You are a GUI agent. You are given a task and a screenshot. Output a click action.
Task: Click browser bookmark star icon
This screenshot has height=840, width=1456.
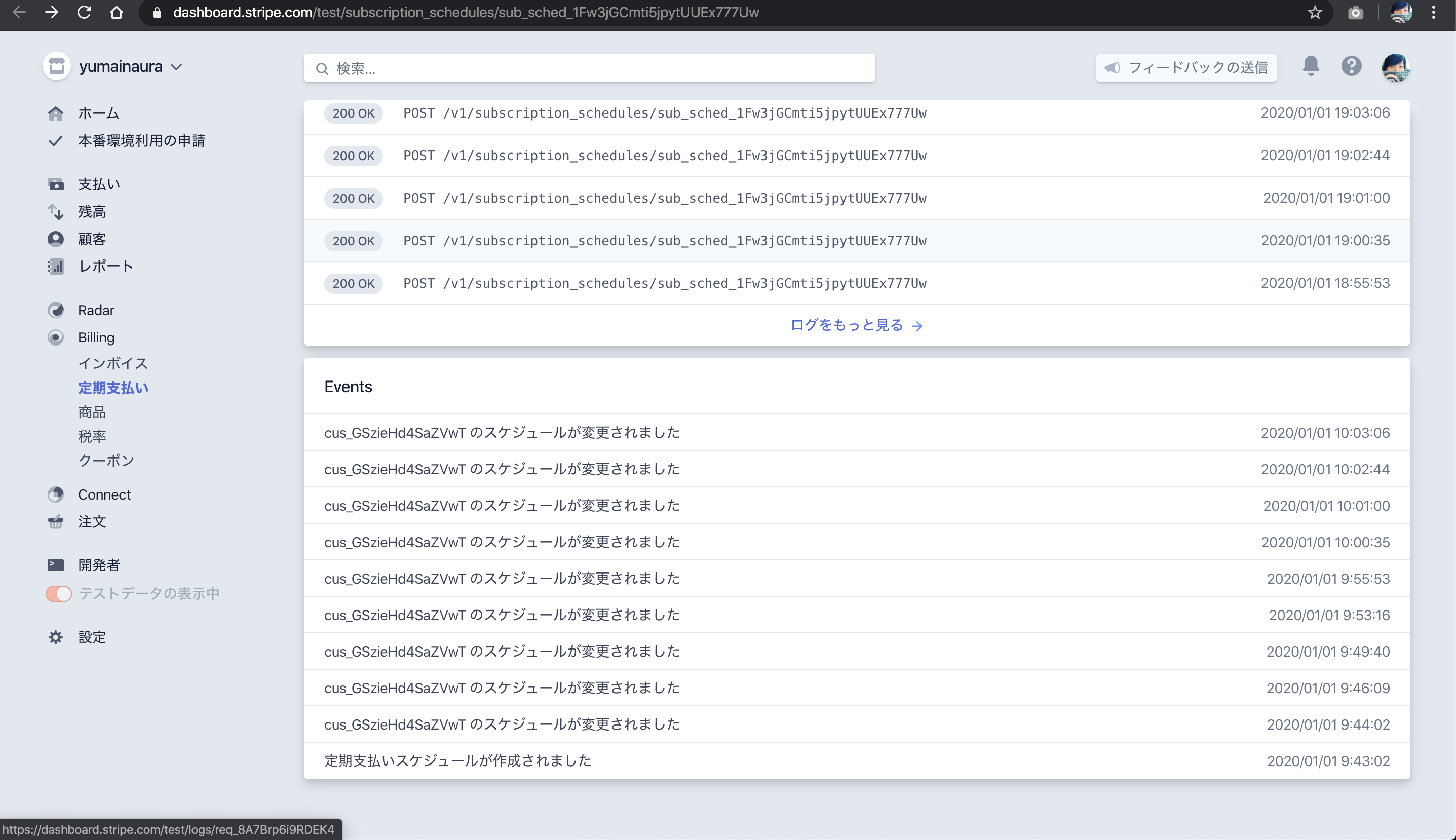tap(1315, 13)
